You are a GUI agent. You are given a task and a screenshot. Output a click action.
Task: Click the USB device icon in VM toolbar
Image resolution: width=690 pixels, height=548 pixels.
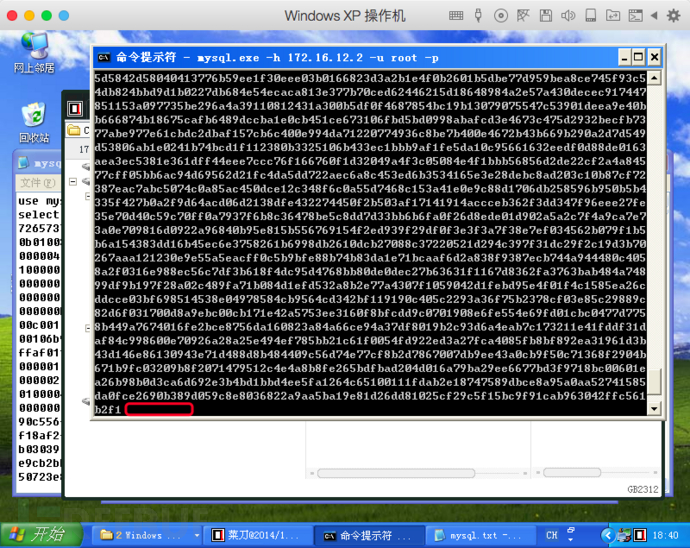478,15
